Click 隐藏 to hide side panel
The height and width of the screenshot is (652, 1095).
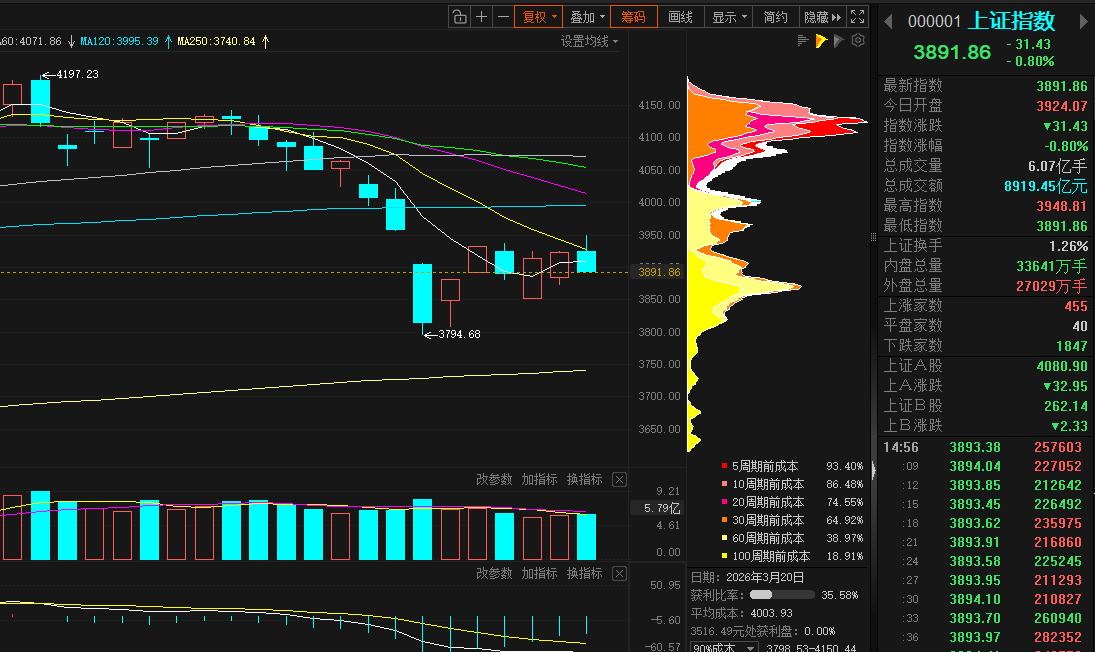click(x=823, y=17)
